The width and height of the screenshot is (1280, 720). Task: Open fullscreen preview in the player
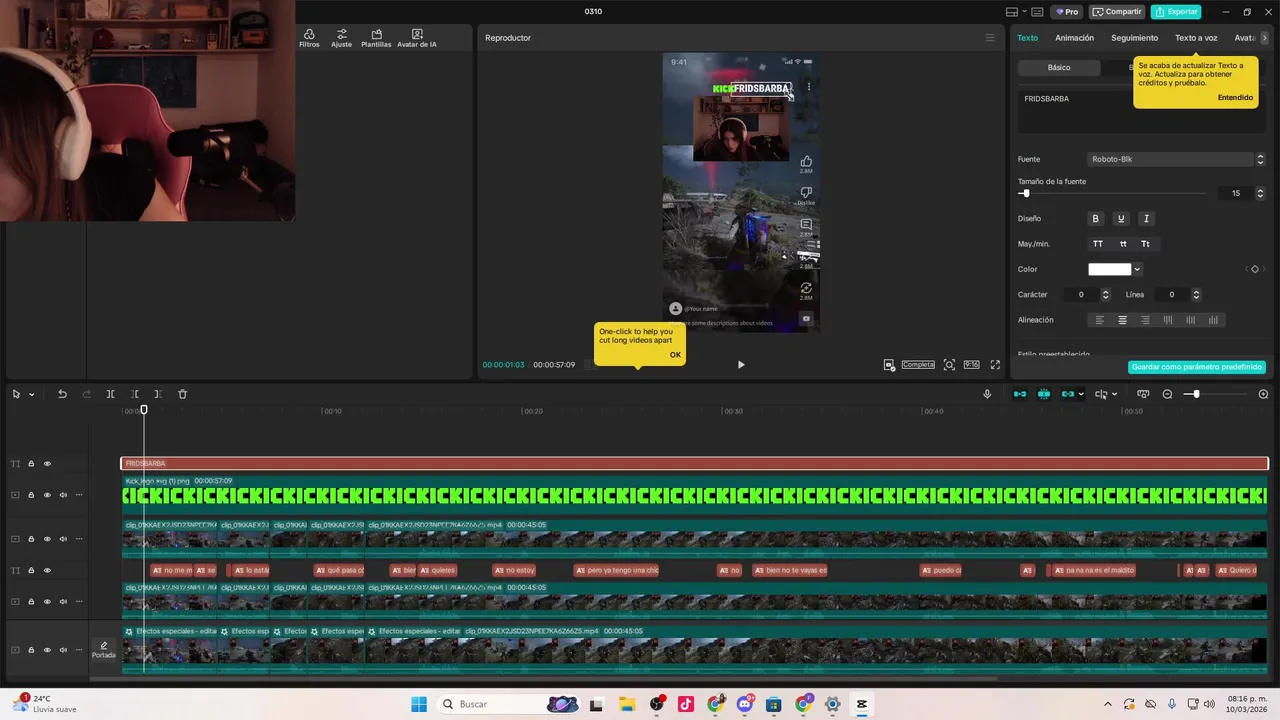995,365
